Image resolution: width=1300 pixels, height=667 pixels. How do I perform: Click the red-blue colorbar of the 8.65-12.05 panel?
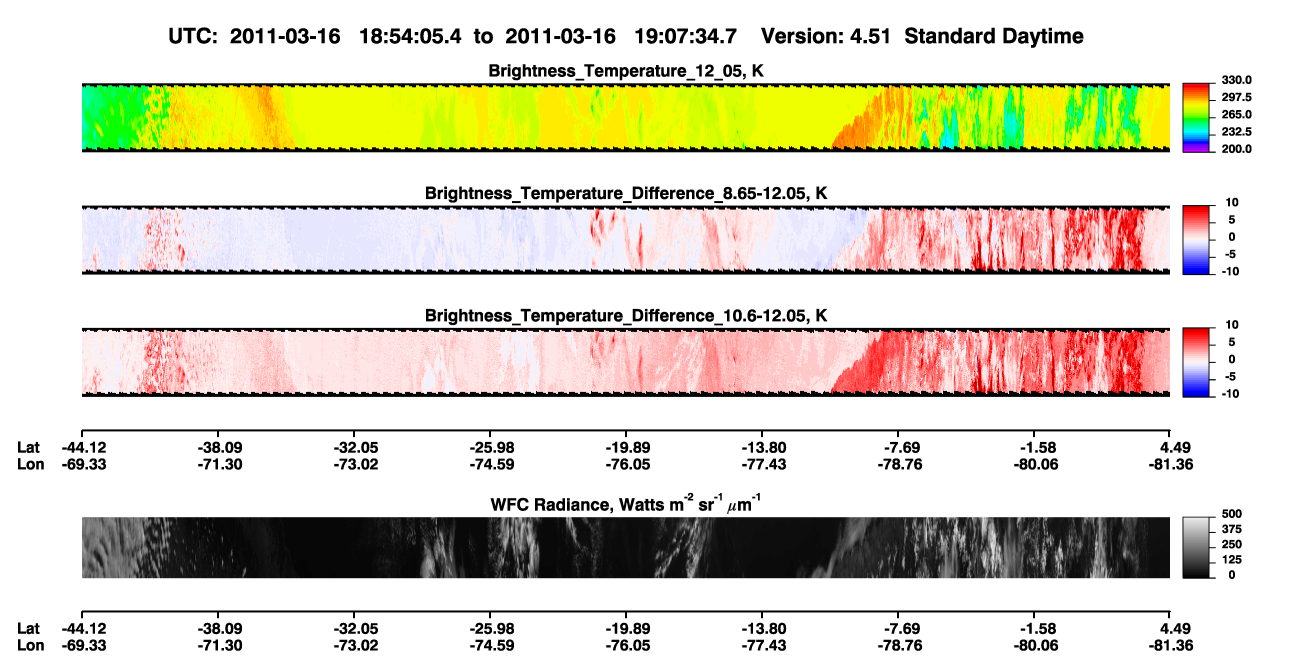[x=1195, y=238]
